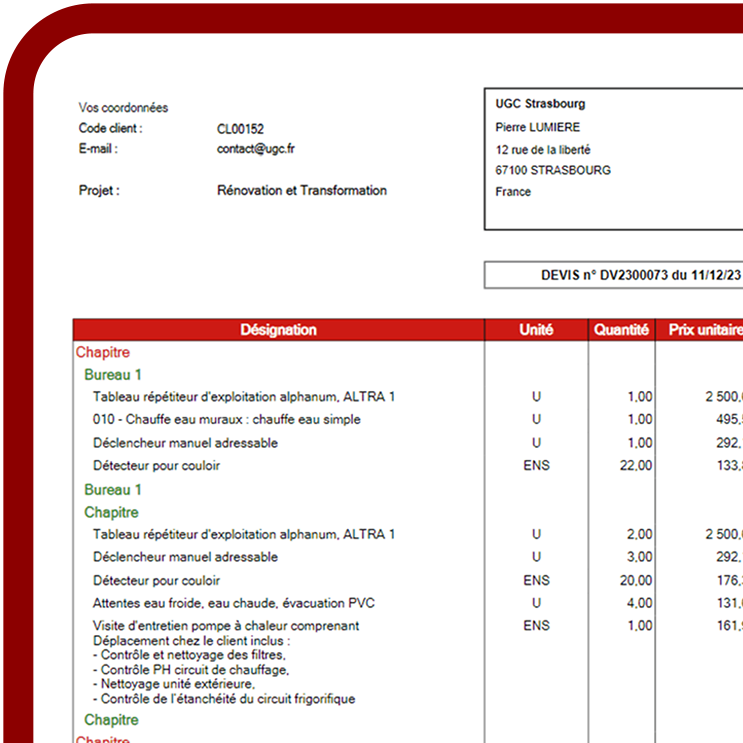Click the 12 rue de la liberté address
This screenshot has height=743, width=743.
(545, 149)
